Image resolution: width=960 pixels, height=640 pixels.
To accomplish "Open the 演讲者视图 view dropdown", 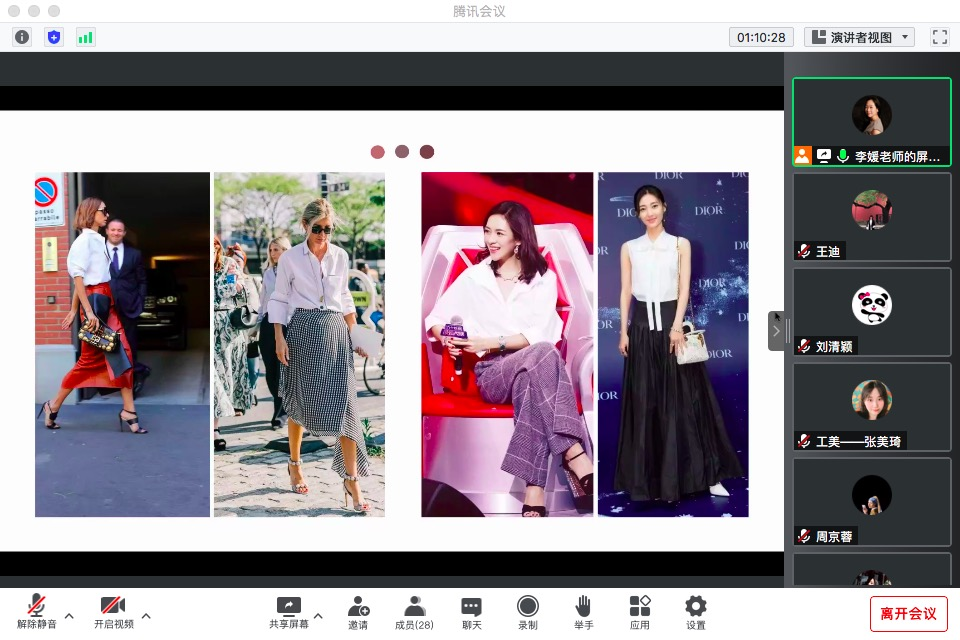I will pyautogui.click(x=860, y=37).
